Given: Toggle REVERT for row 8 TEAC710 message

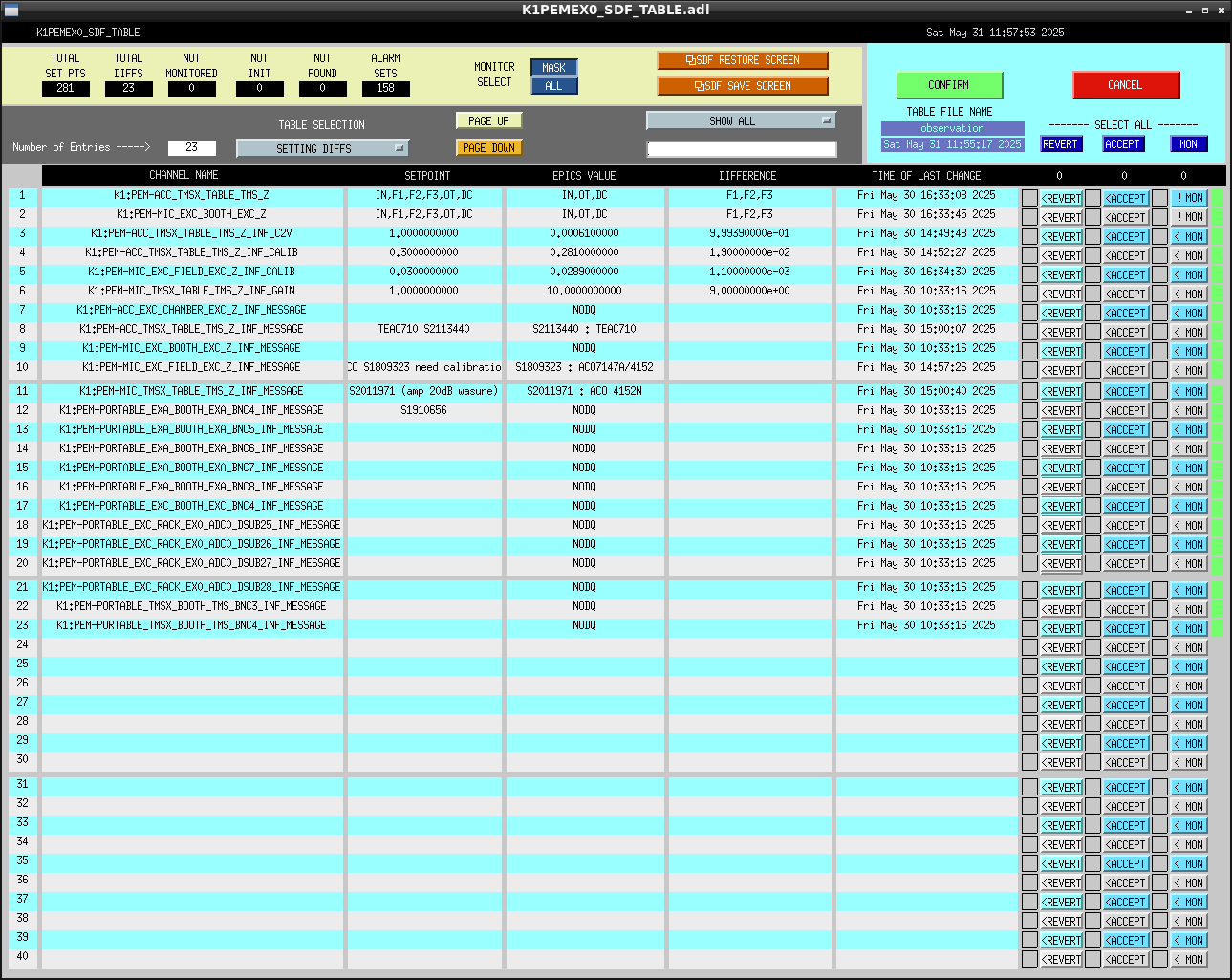Looking at the screenshot, I should pos(1061,332).
